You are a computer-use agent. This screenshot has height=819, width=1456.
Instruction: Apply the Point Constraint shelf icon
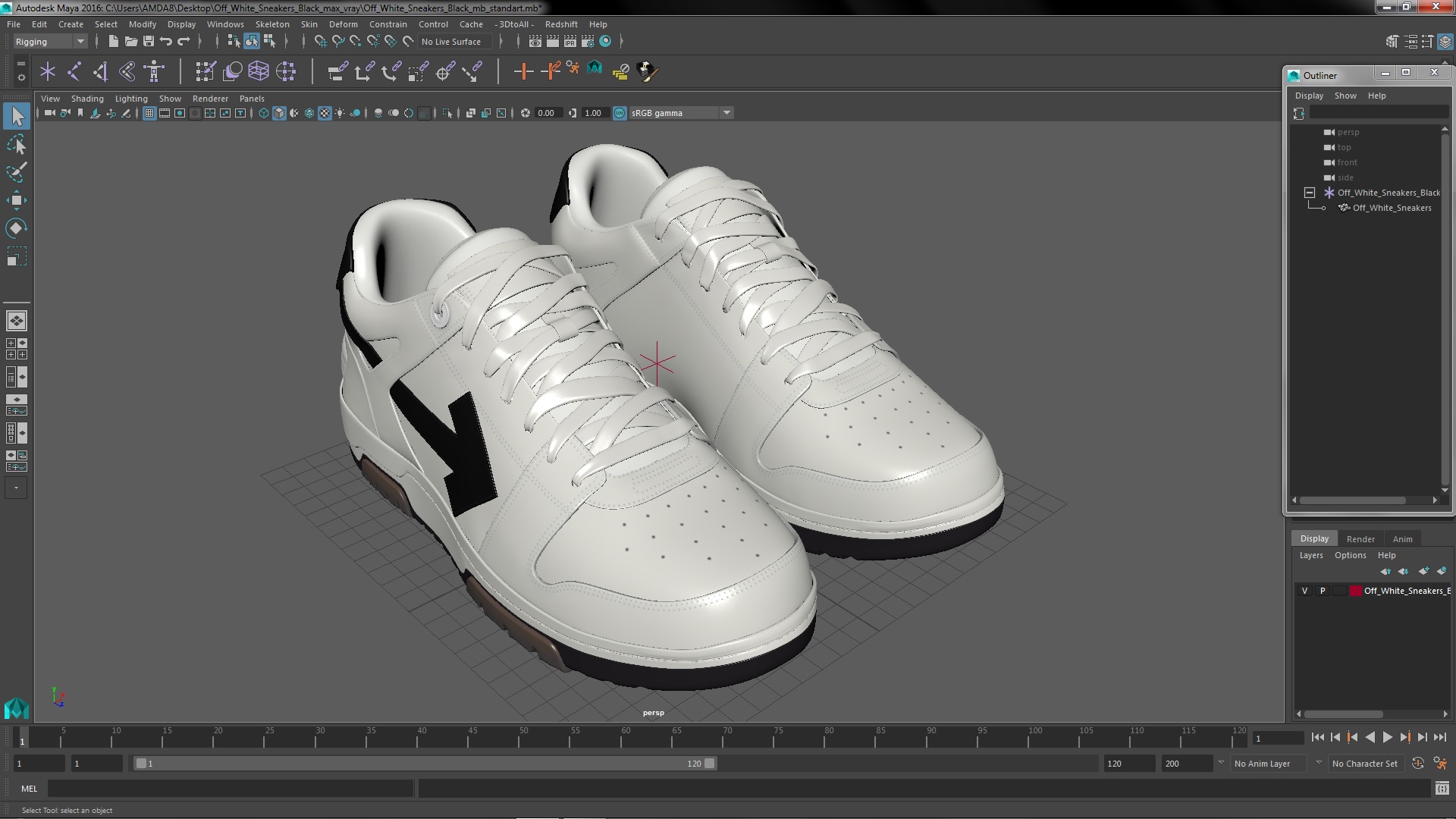364,71
